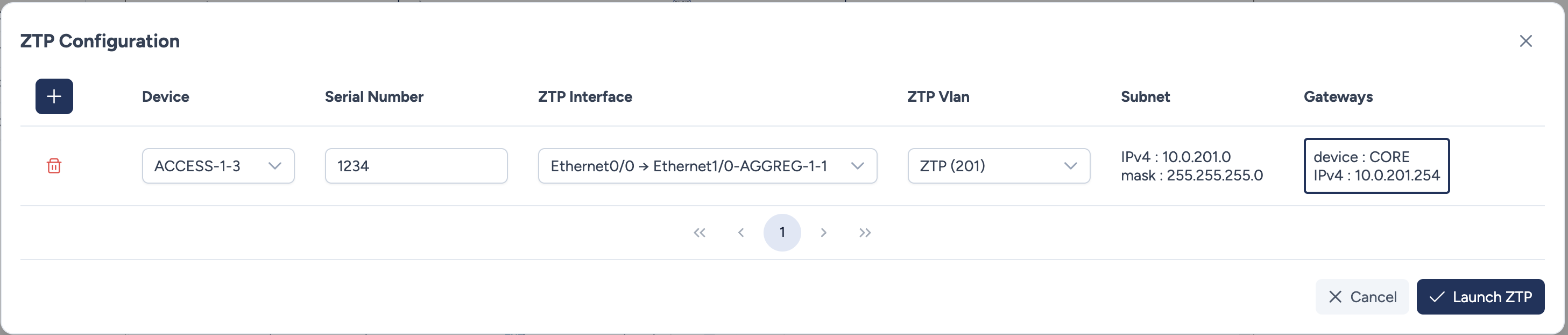Go to next page arrow

tap(824, 233)
